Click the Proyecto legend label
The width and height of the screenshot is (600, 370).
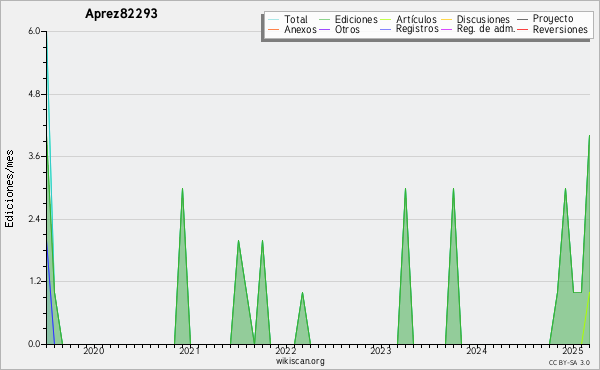point(553,19)
